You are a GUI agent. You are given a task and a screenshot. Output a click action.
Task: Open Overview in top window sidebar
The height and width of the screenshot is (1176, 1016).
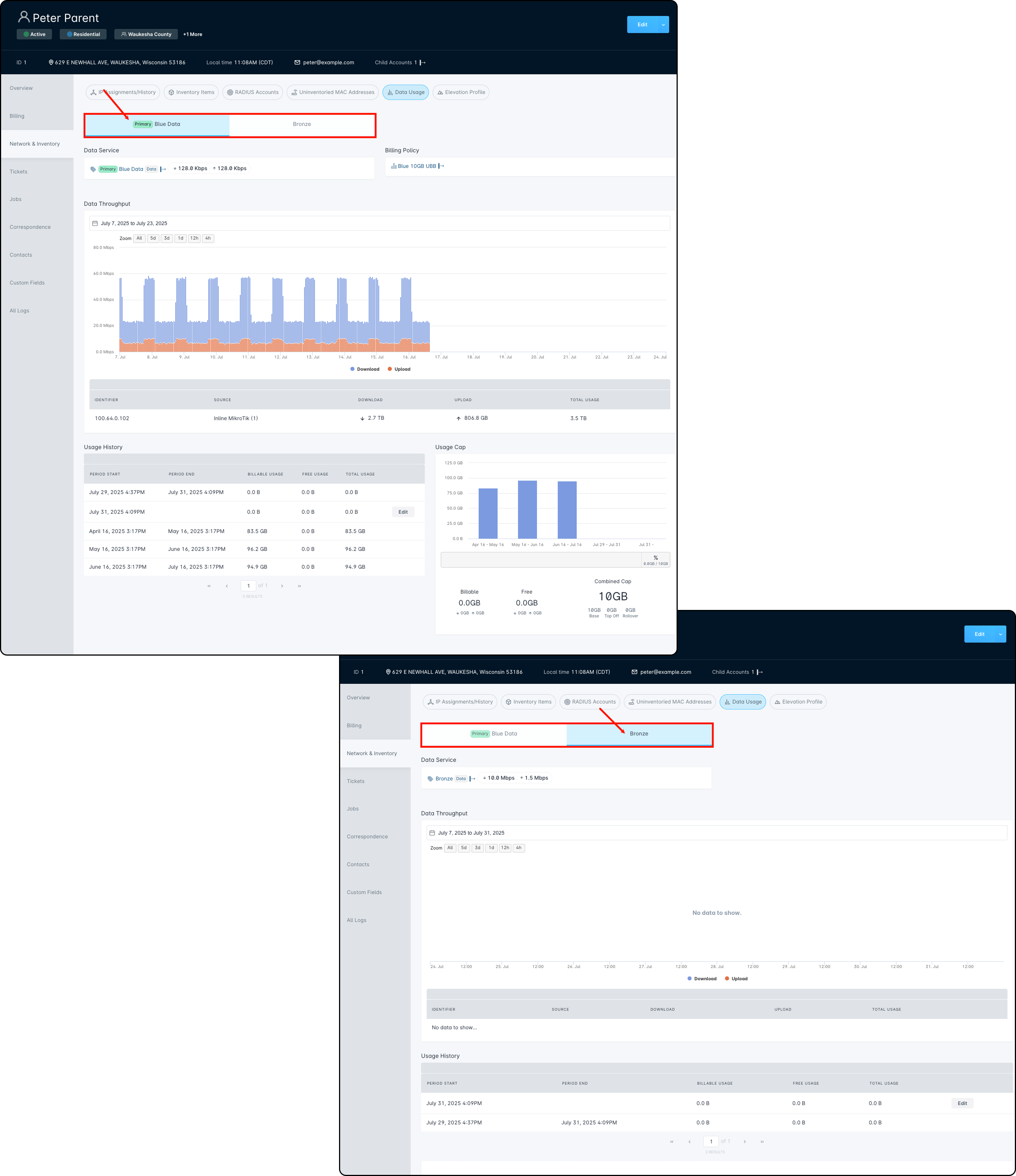(x=21, y=88)
